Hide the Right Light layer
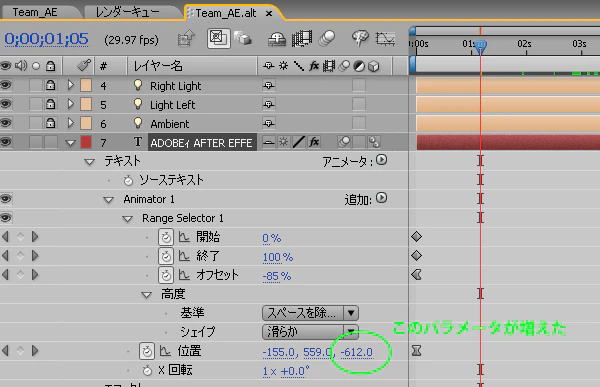600x387 pixels. tap(6, 85)
